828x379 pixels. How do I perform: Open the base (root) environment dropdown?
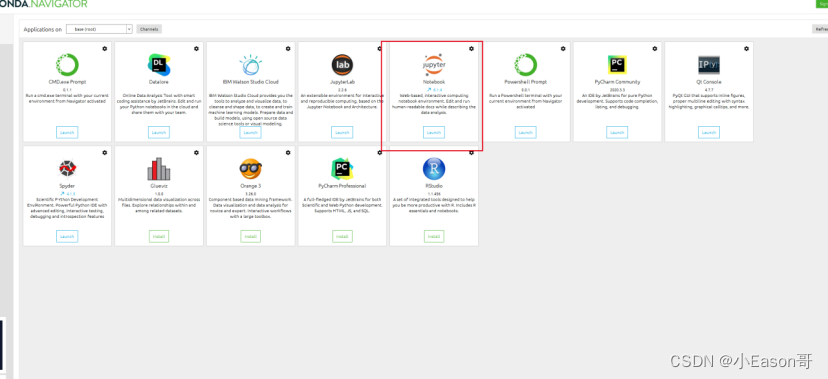click(99, 29)
